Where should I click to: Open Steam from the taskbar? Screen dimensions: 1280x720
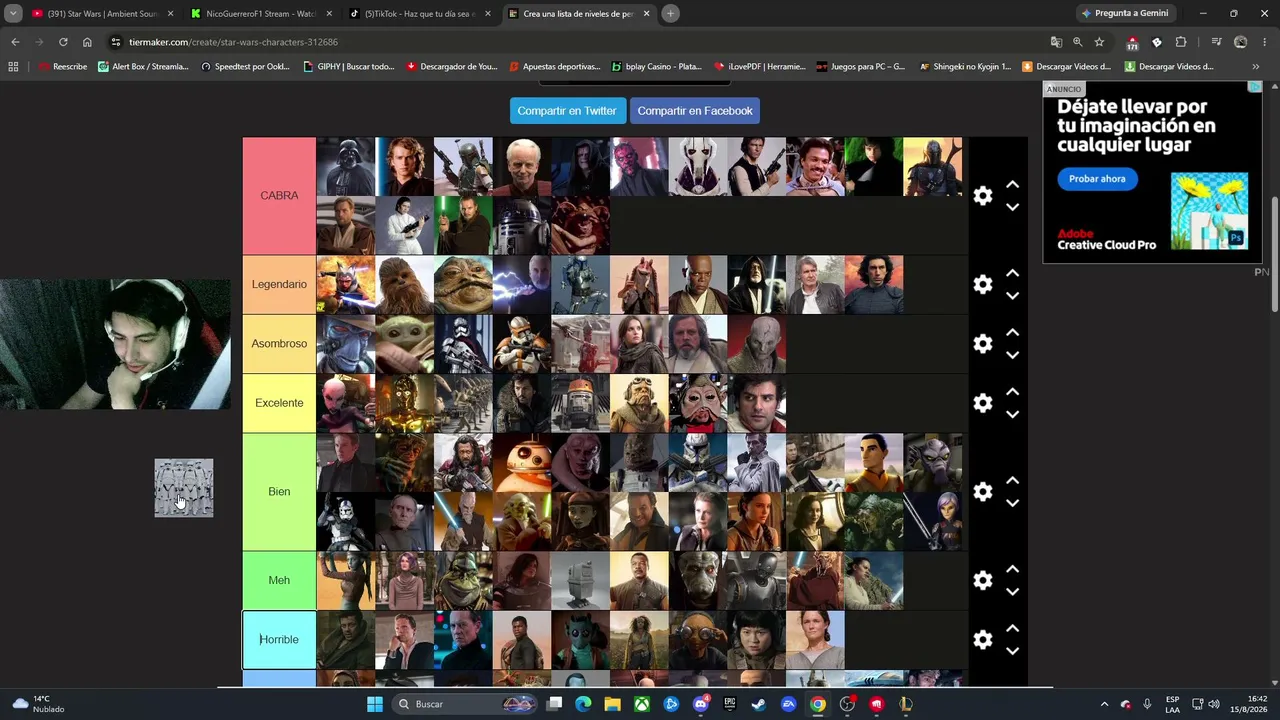pos(759,704)
